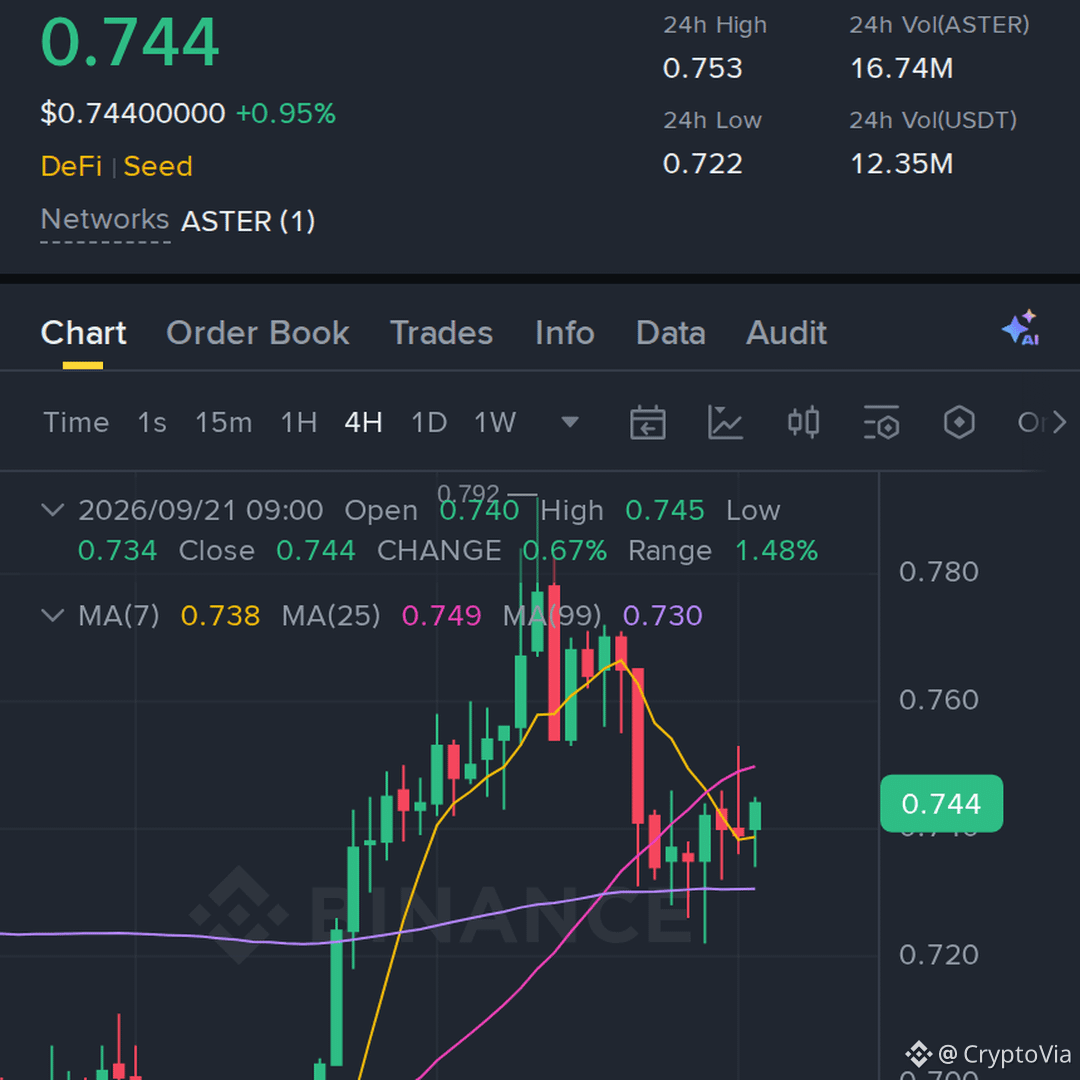Image resolution: width=1080 pixels, height=1080 pixels.
Task: Click the 0.744 current price marker
Action: [942, 804]
